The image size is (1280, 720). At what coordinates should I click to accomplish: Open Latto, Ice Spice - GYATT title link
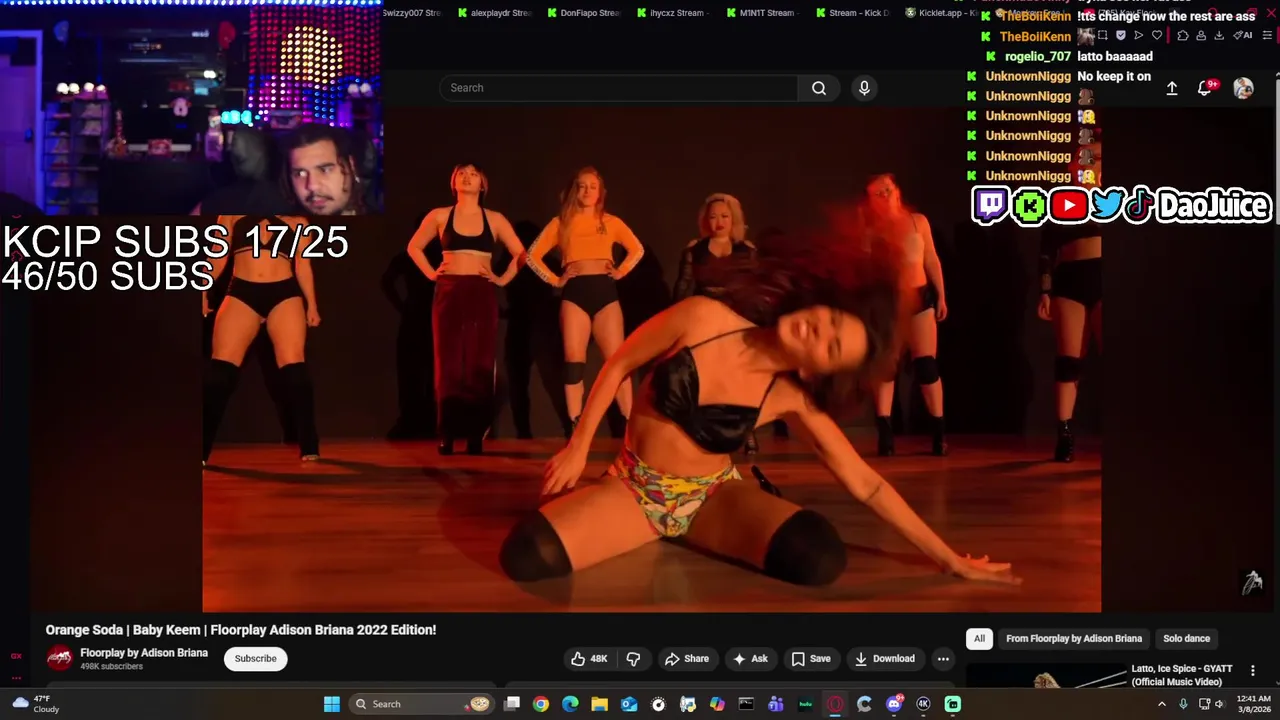[1181, 675]
